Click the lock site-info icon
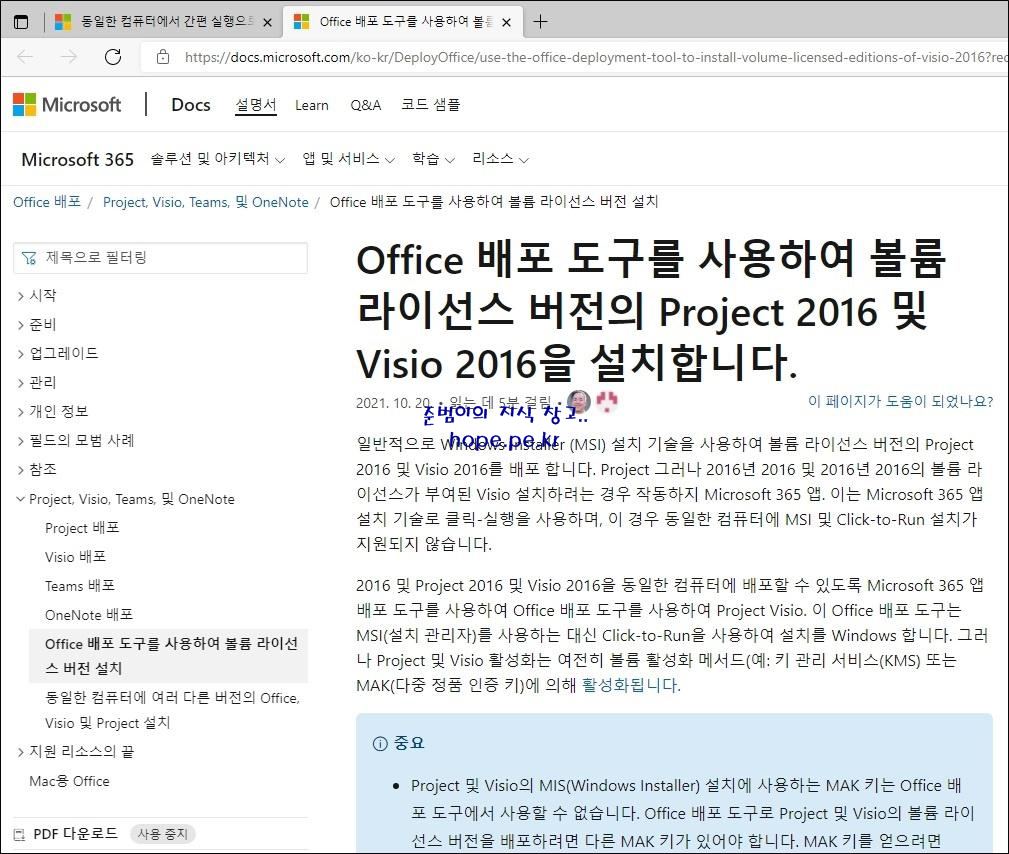This screenshot has height=854, width=1009. click(163, 57)
